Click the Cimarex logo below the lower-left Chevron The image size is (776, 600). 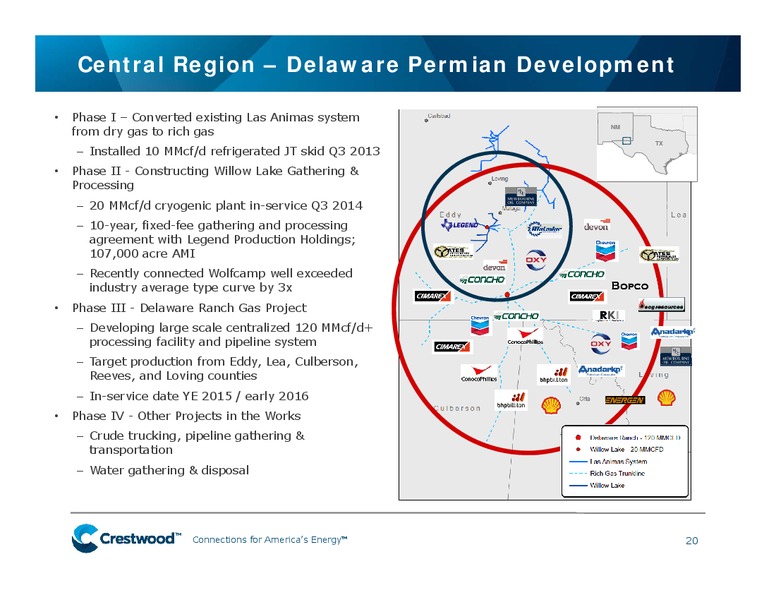coord(452,347)
